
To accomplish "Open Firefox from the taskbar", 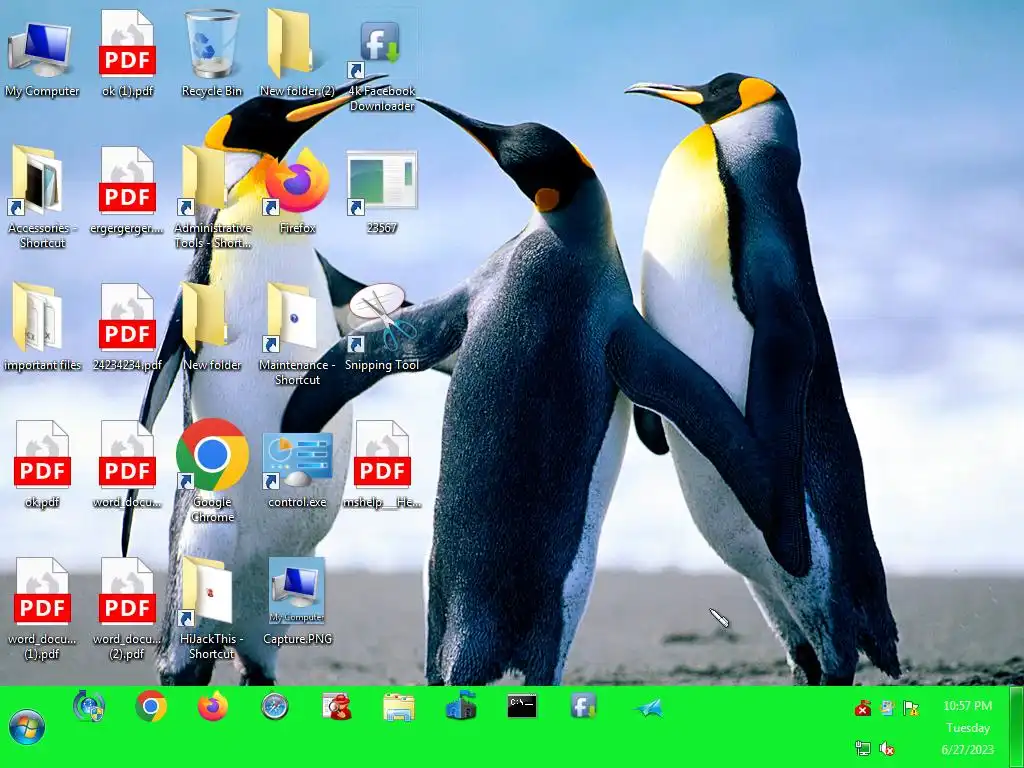I will (x=213, y=706).
